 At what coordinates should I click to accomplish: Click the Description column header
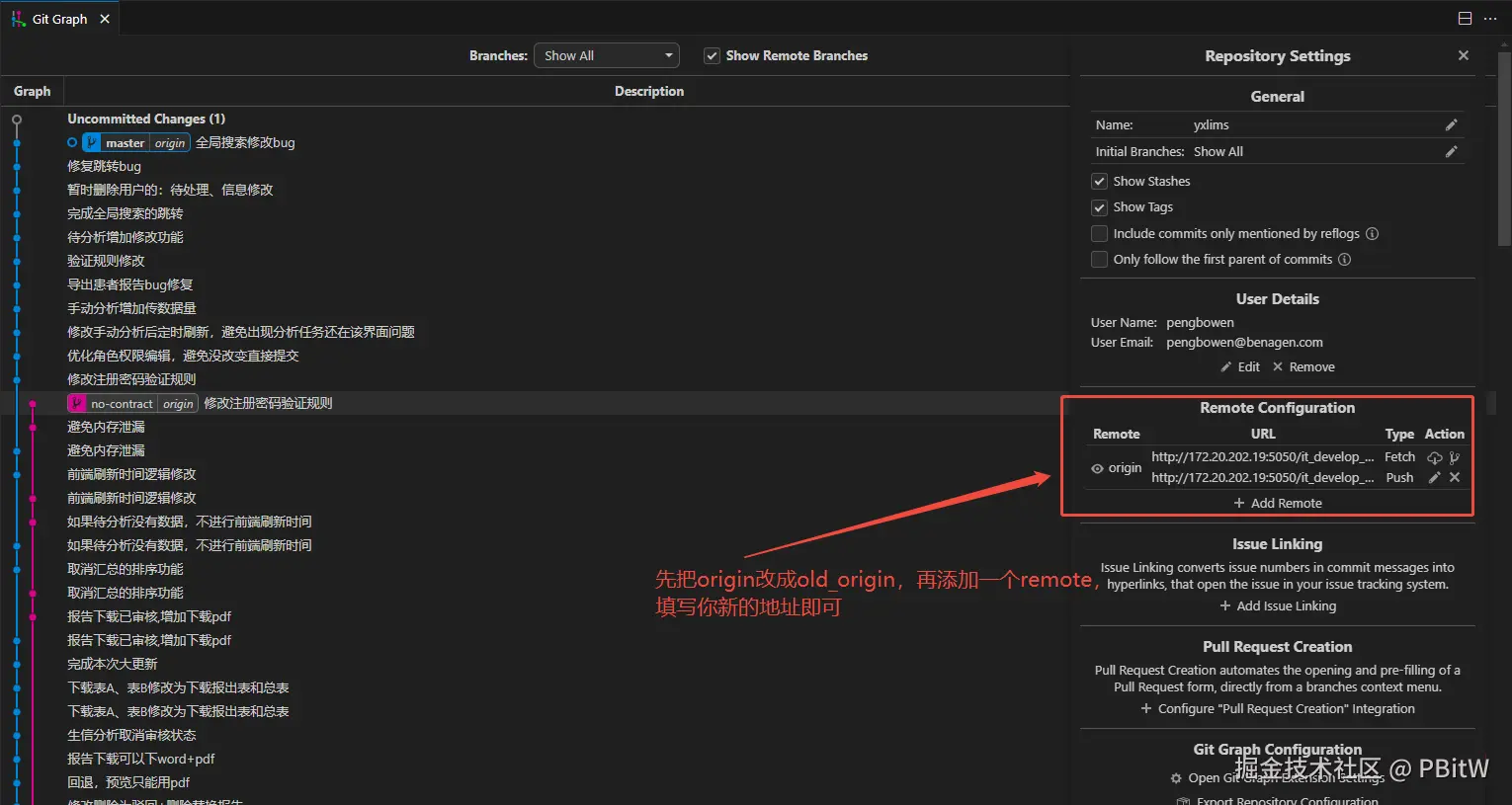click(649, 91)
